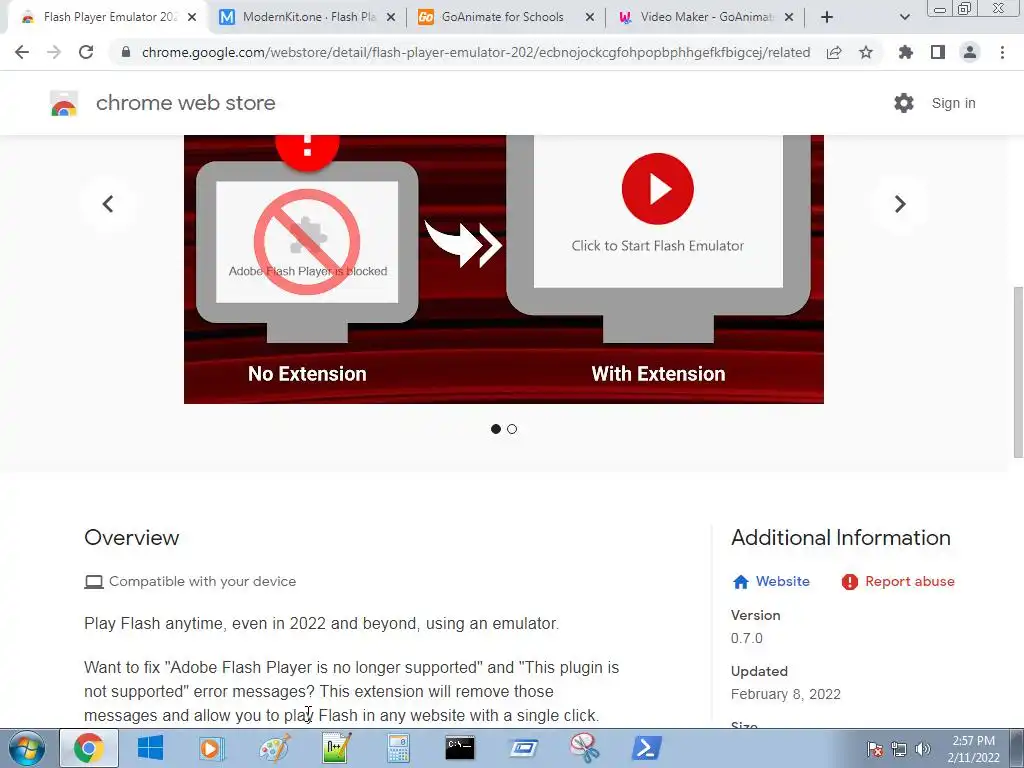
Task: Show the next screenshot in the carousel
Action: [x=900, y=204]
